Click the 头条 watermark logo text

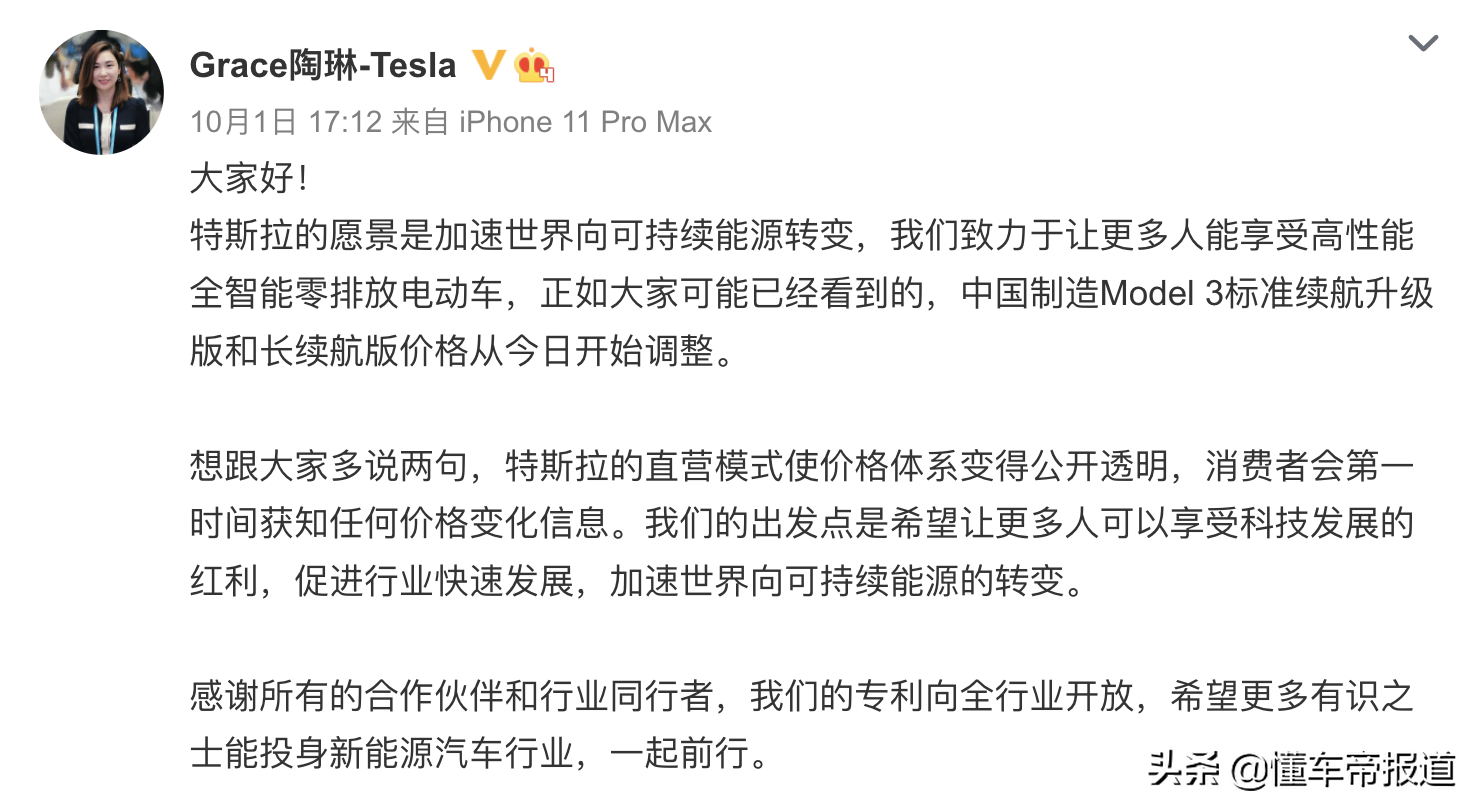pyautogui.click(x=1185, y=770)
